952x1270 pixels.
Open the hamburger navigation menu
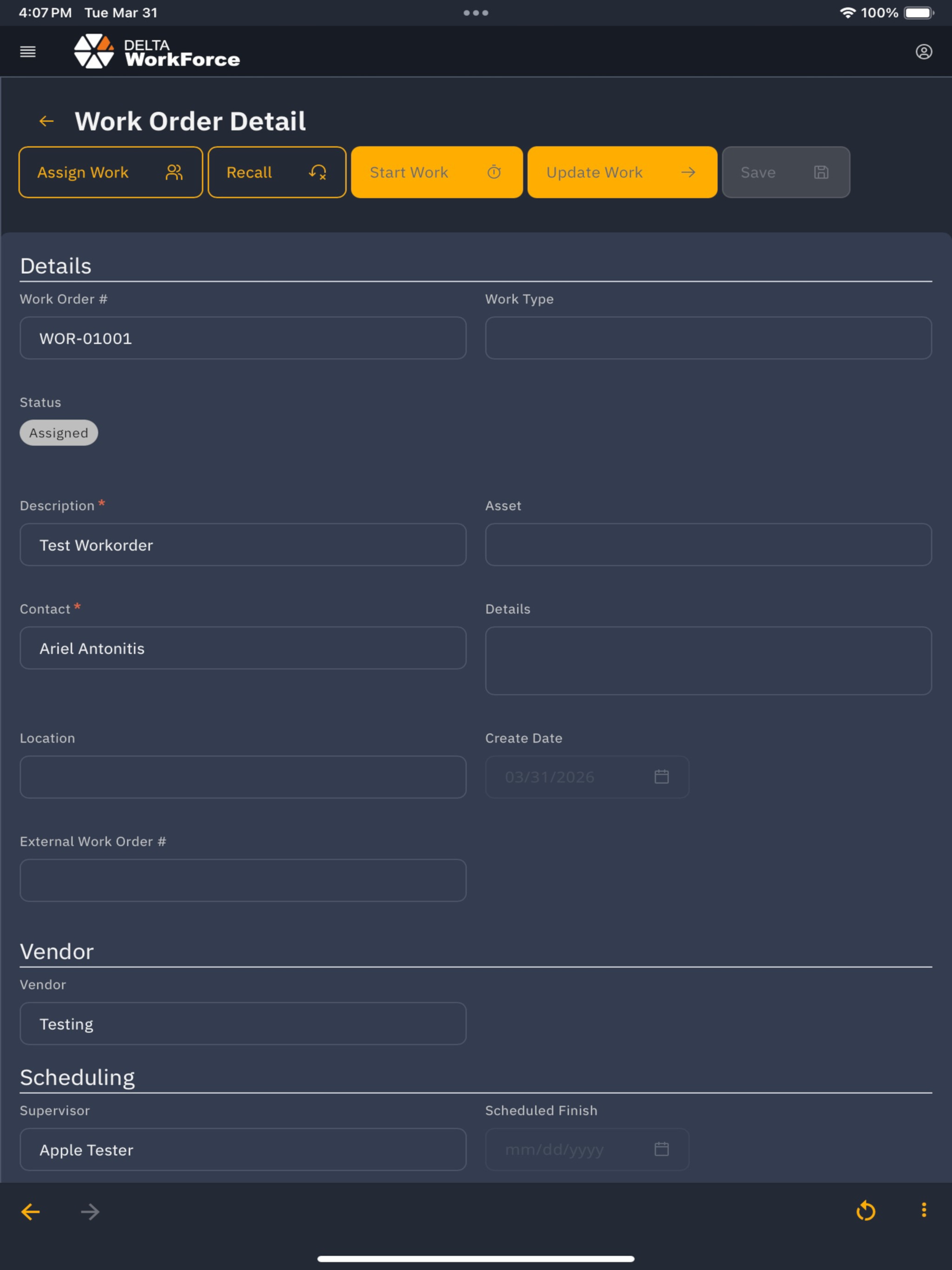coord(27,52)
